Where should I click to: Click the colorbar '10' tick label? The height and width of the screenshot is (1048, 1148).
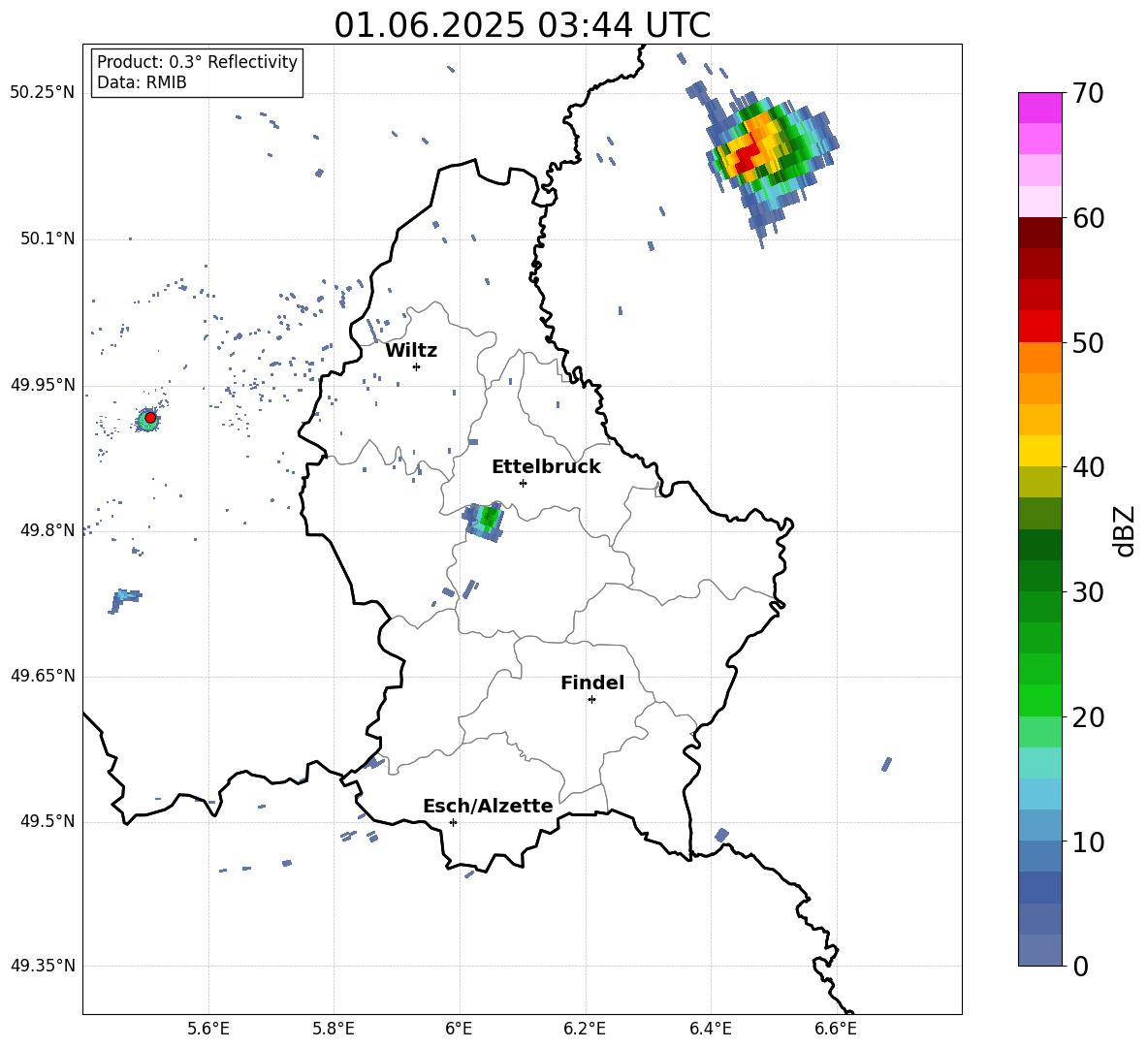click(1088, 842)
